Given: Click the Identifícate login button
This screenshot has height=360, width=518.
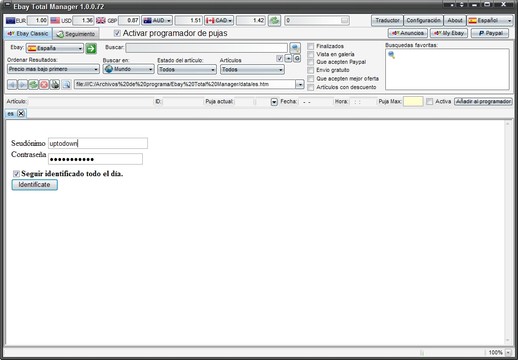Looking at the screenshot, I should point(35,185).
